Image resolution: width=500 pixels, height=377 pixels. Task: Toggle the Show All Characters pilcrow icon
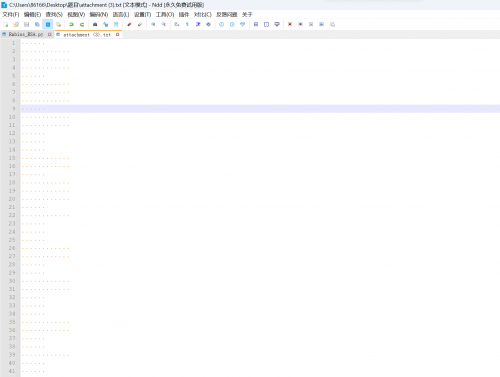click(x=187, y=24)
